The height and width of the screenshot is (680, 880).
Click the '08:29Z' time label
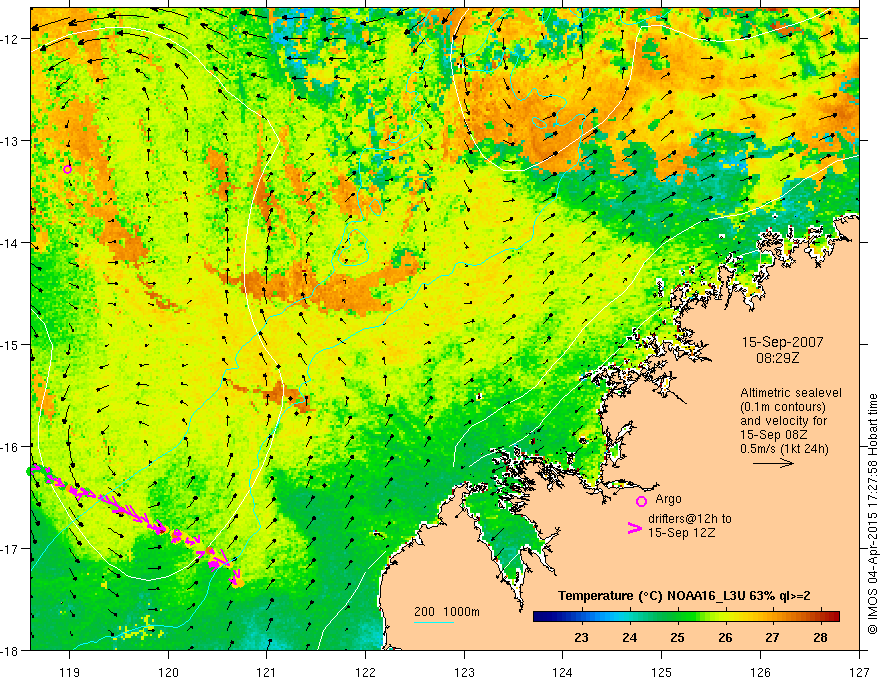point(777,357)
